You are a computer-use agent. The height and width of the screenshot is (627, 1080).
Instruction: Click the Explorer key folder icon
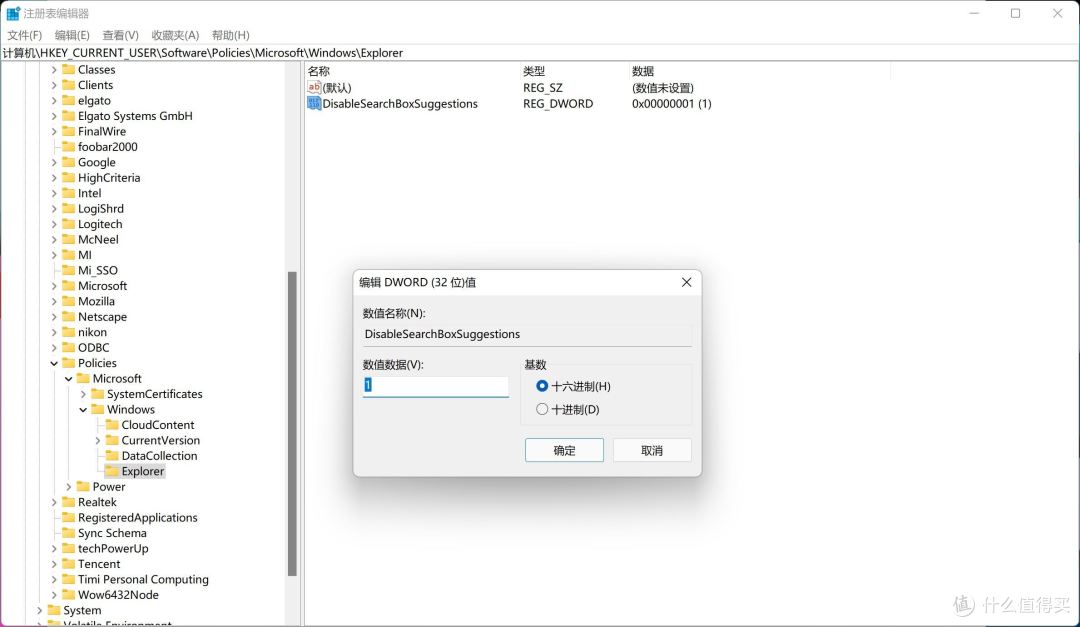click(112, 472)
